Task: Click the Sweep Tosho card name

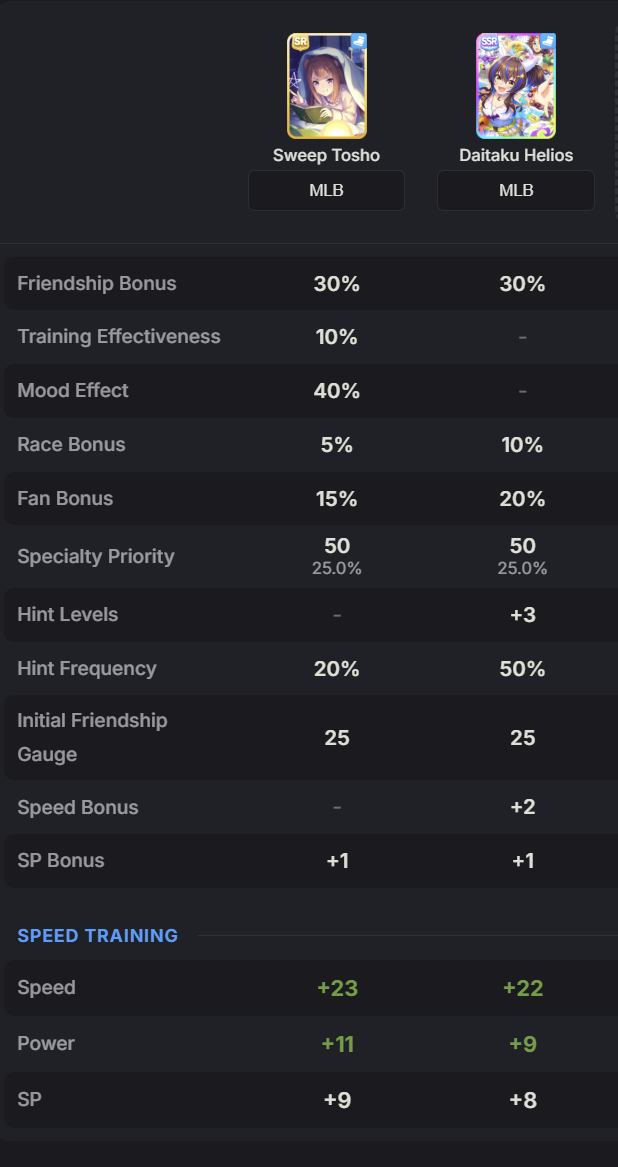Action: coord(326,156)
